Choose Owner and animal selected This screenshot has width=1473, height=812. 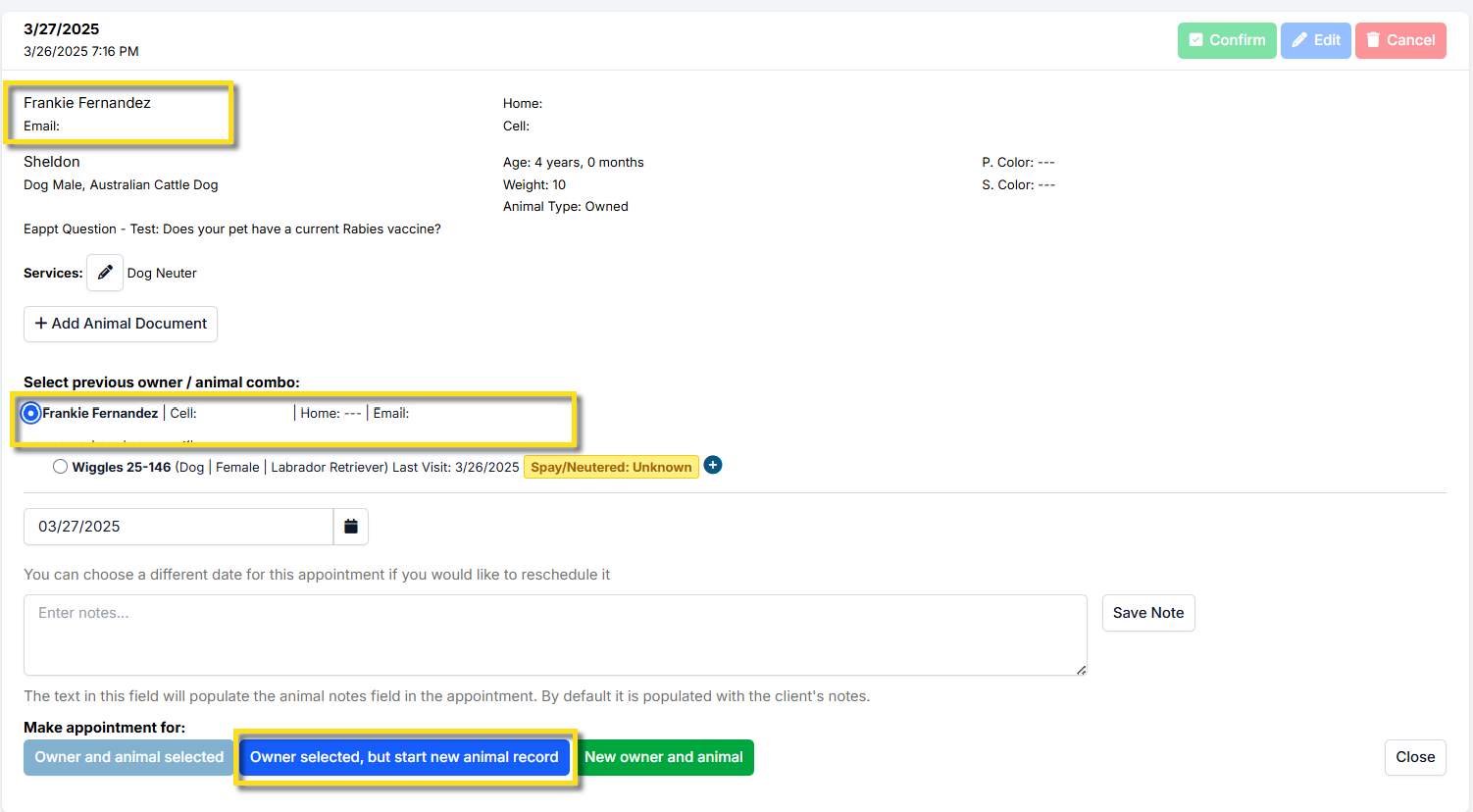(128, 757)
